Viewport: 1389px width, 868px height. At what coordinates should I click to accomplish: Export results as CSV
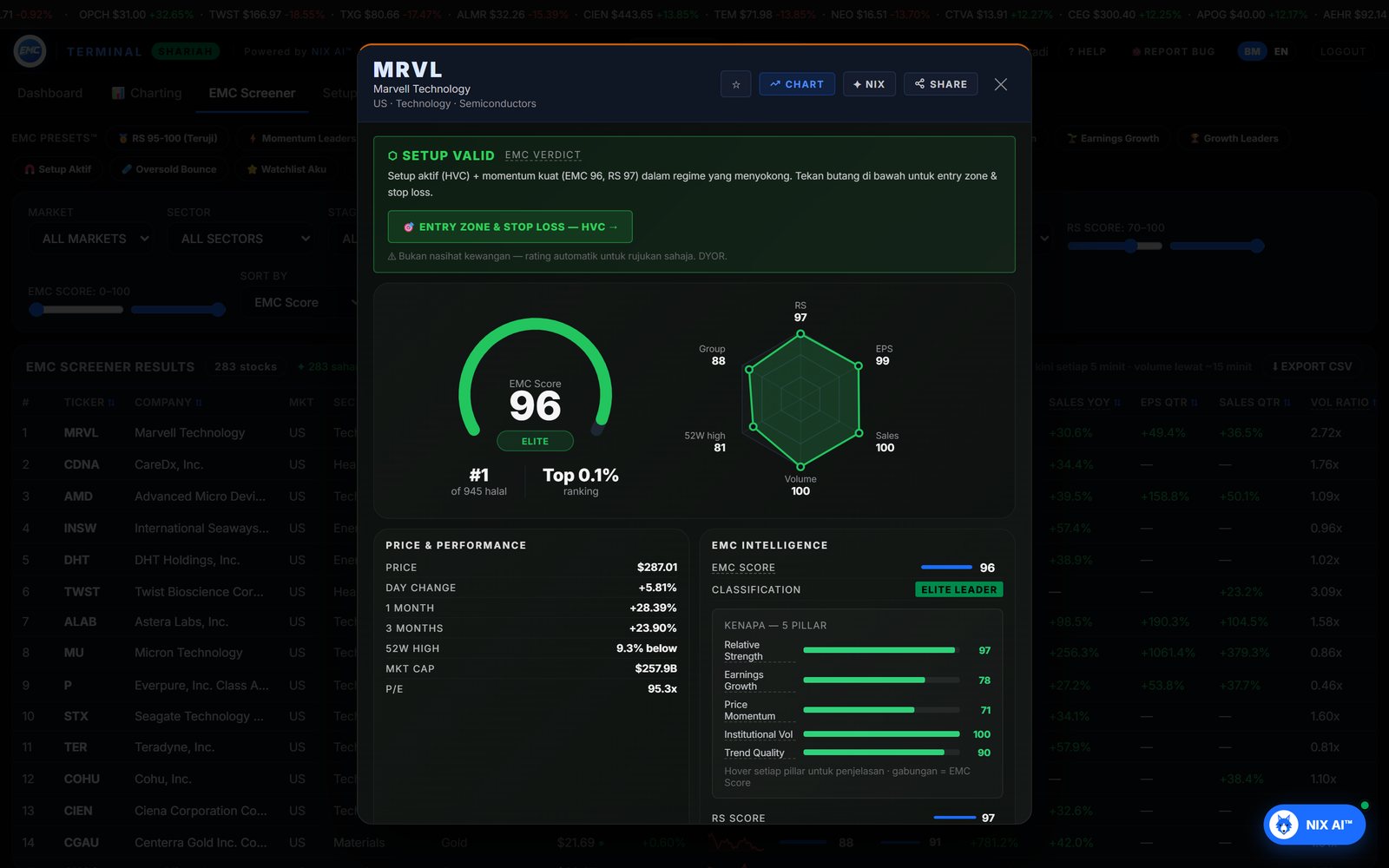click(1312, 366)
